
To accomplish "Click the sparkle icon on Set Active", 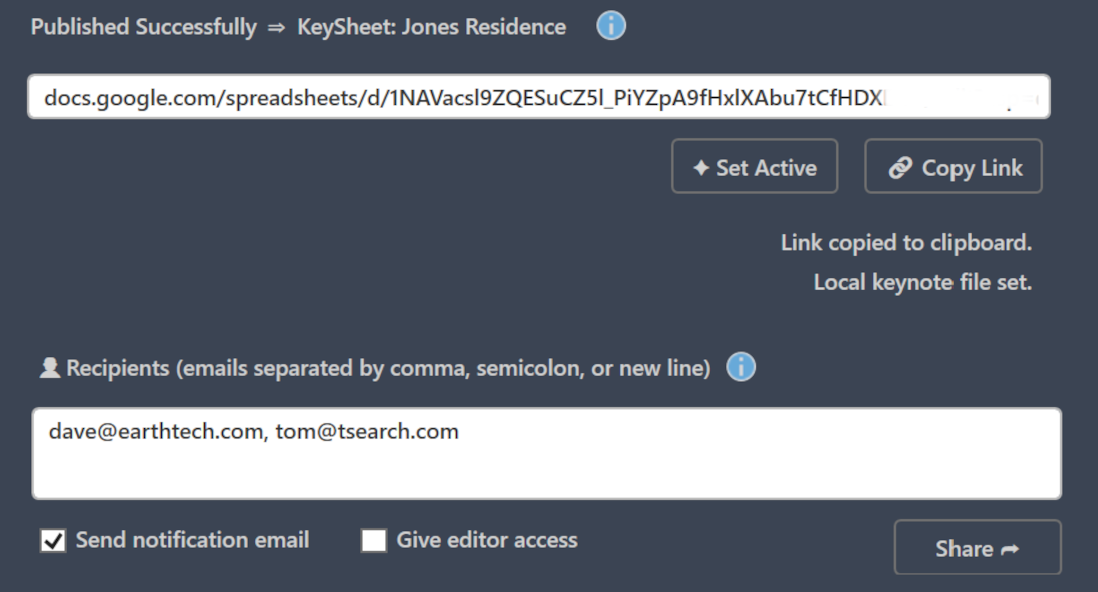I will coord(702,168).
